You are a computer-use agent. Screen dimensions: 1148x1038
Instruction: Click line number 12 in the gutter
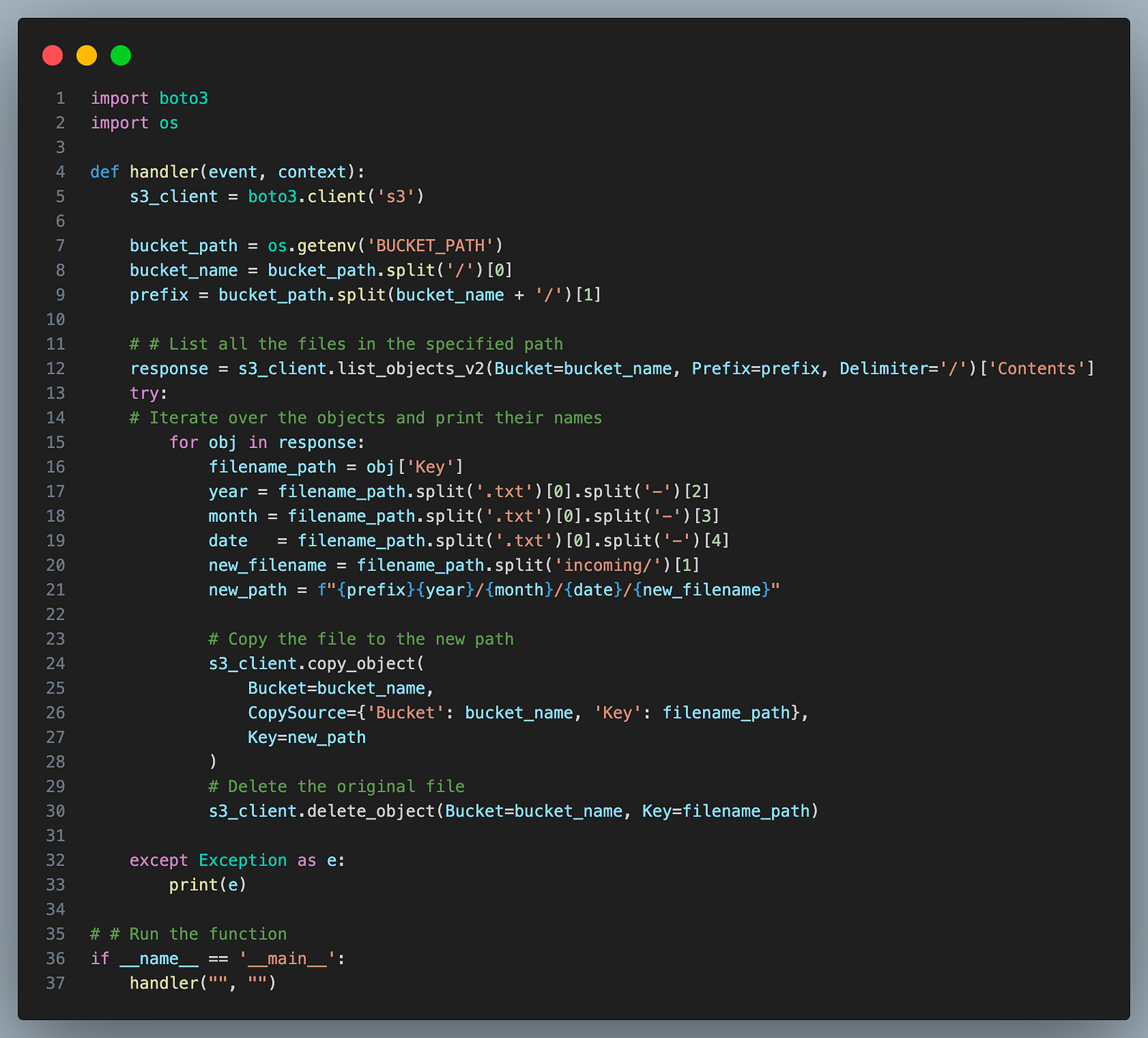55,369
